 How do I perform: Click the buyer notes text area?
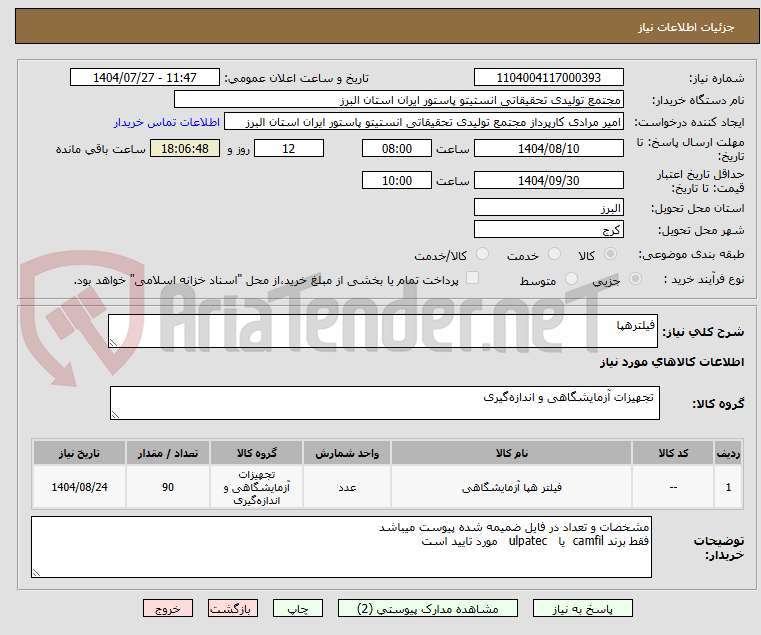[342, 547]
